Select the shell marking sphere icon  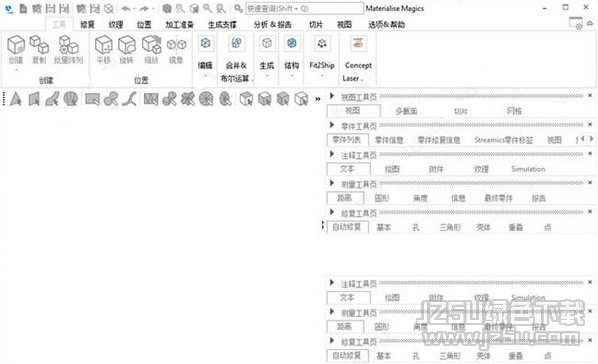point(71,99)
